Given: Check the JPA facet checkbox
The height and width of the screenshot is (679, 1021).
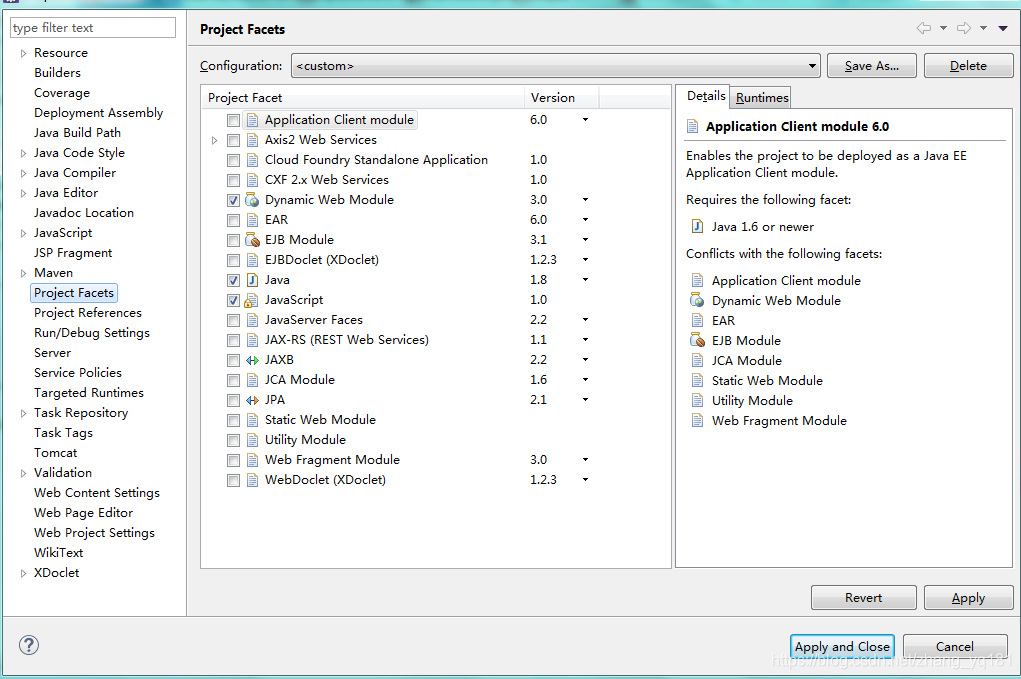Looking at the screenshot, I should pos(233,400).
